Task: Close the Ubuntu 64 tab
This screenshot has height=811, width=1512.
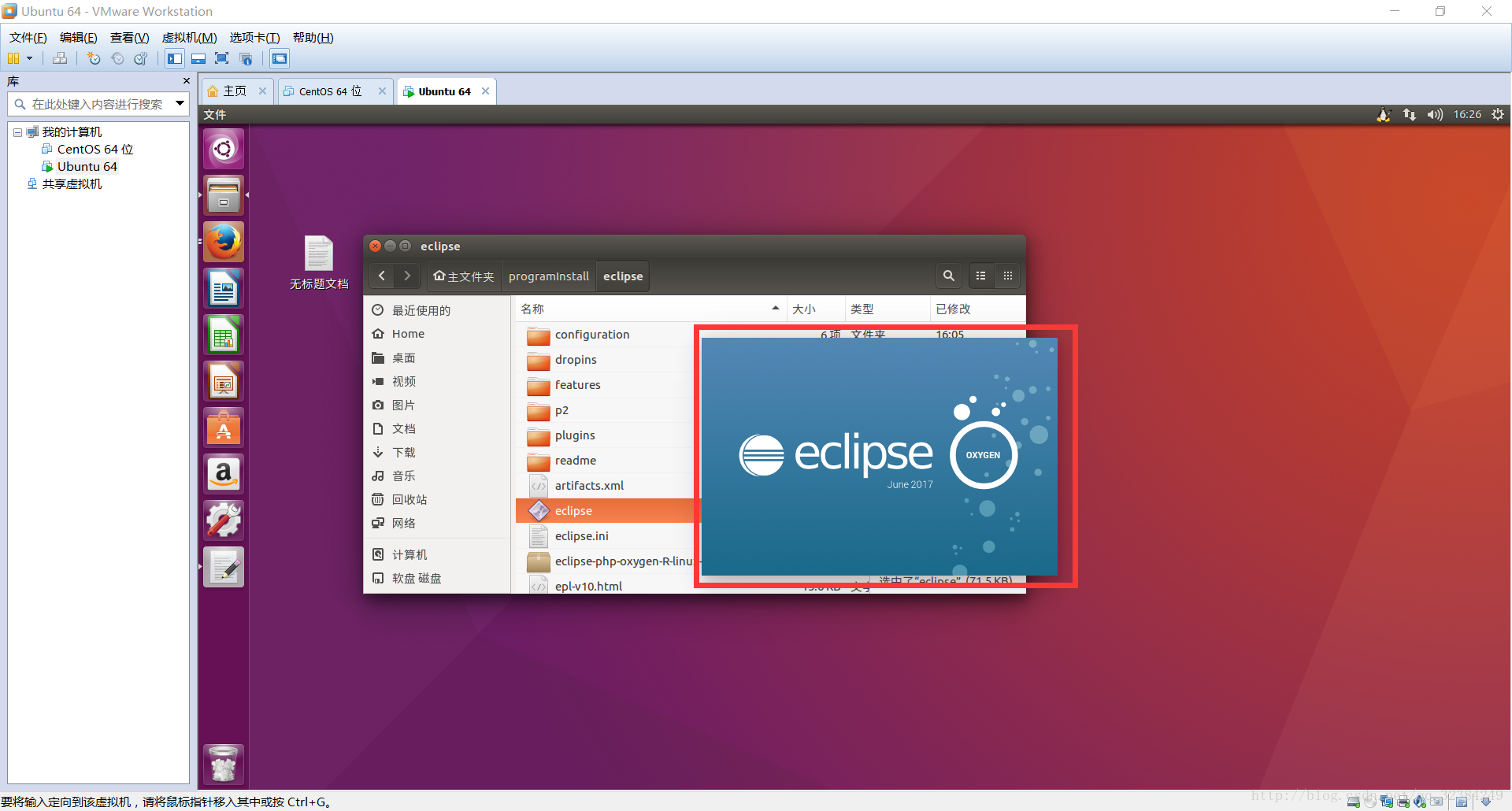Action: [486, 91]
